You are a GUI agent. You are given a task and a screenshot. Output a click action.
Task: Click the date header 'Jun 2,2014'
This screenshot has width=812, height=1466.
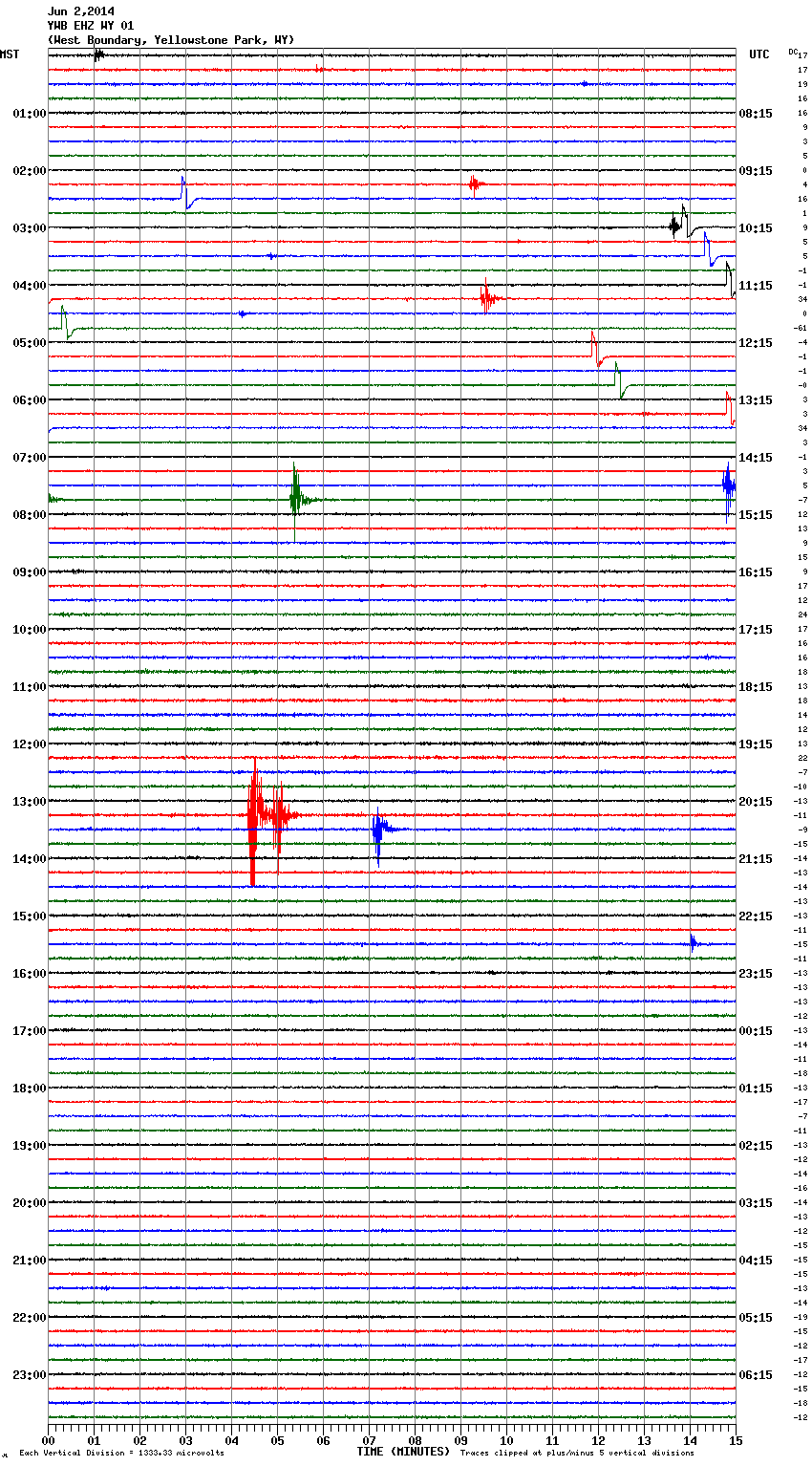[81, 11]
